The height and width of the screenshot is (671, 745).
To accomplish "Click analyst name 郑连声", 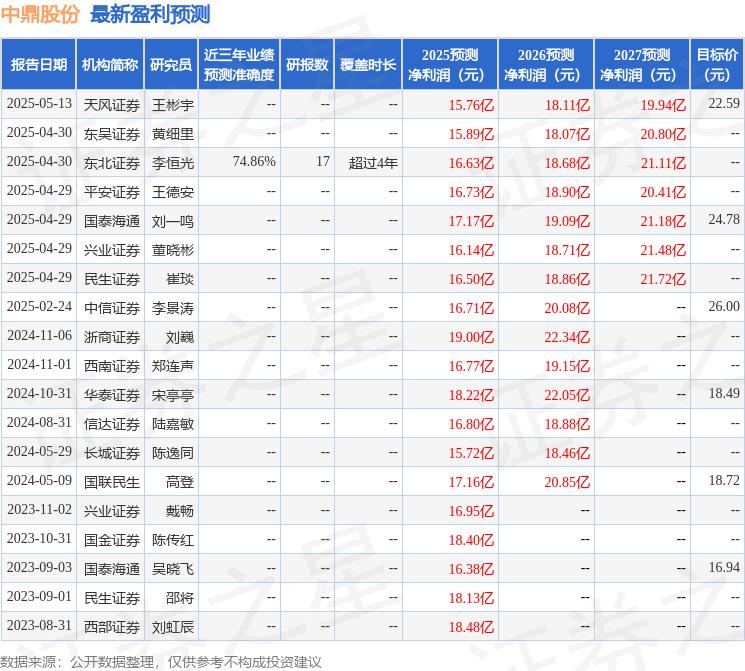I will click(x=172, y=366).
